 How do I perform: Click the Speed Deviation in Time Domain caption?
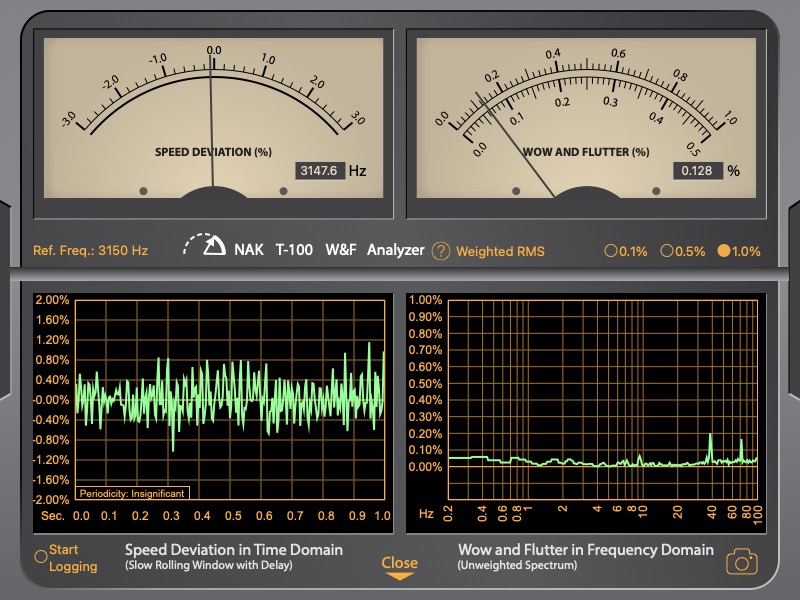coord(234,550)
